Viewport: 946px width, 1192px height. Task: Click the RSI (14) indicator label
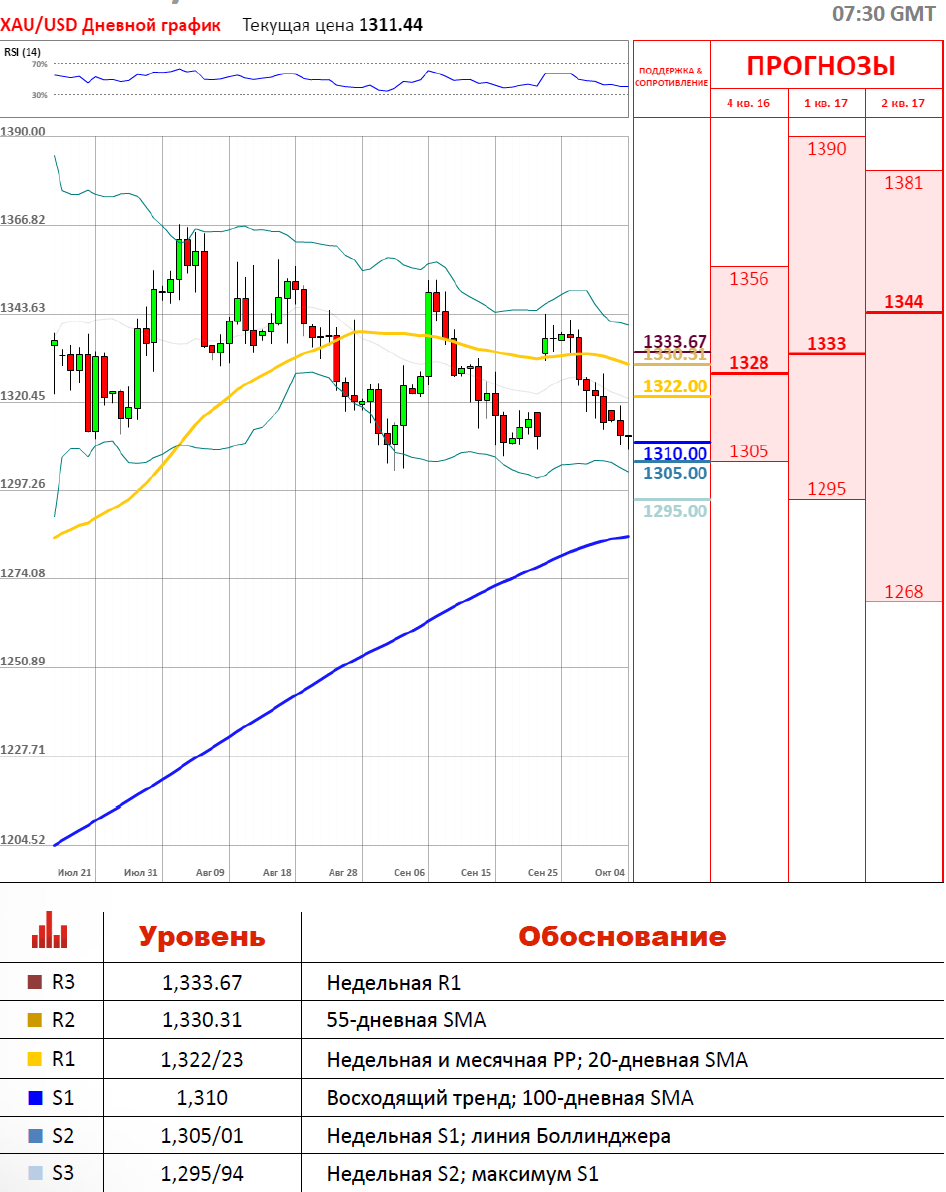(22, 52)
